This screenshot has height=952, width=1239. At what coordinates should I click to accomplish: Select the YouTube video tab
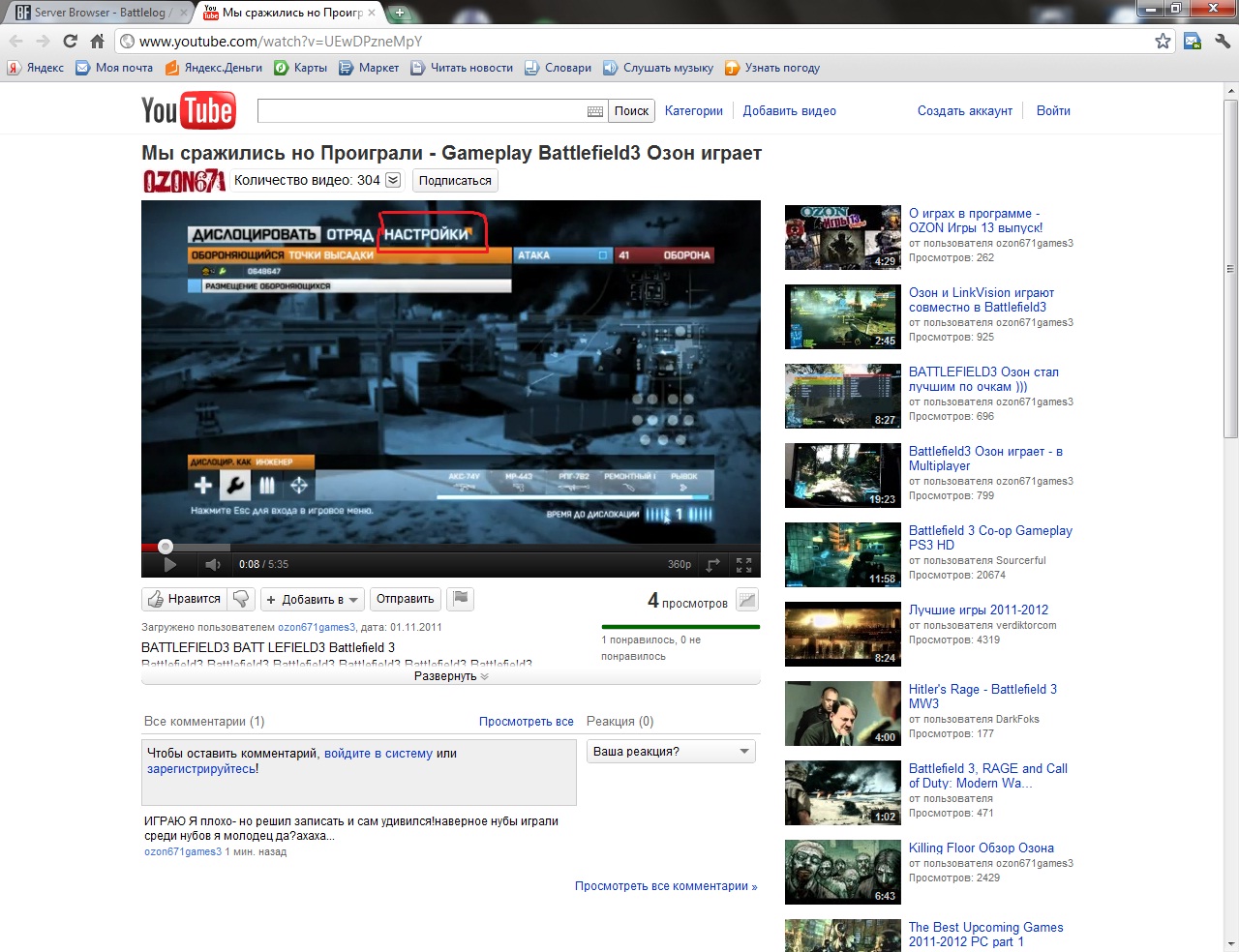[x=290, y=13]
